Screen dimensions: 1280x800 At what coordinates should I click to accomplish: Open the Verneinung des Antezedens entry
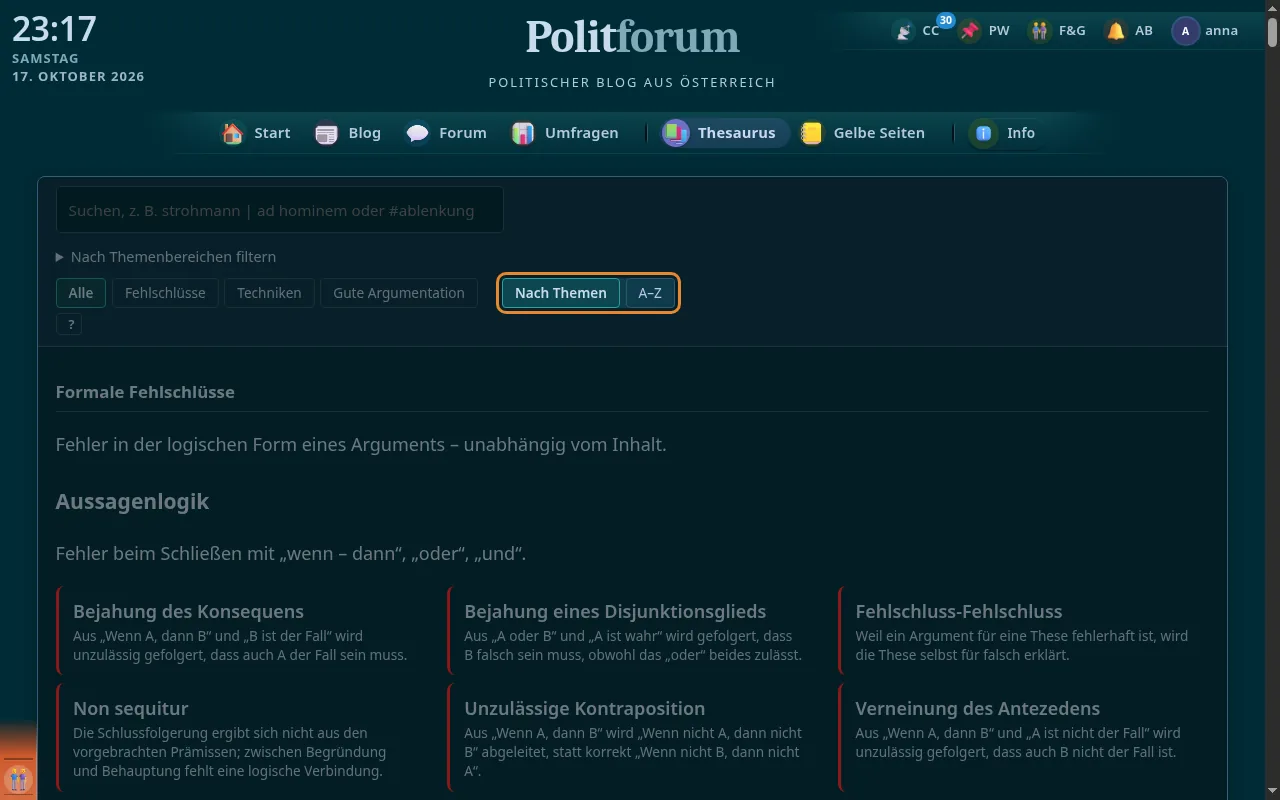pos(1025,738)
